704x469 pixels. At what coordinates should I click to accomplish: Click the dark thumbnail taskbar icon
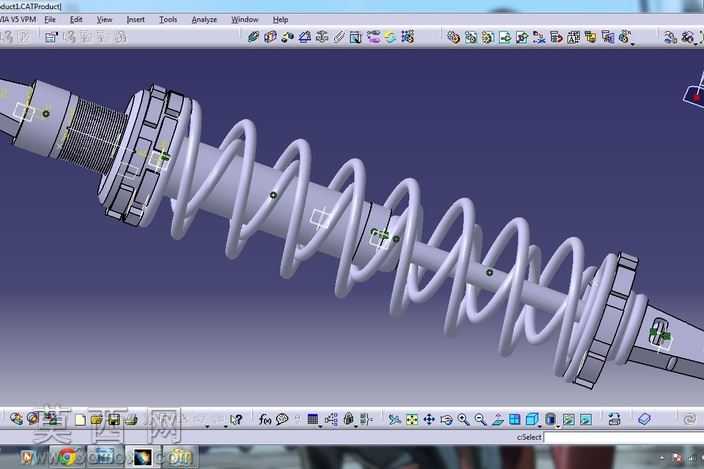pyautogui.click(x=143, y=457)
